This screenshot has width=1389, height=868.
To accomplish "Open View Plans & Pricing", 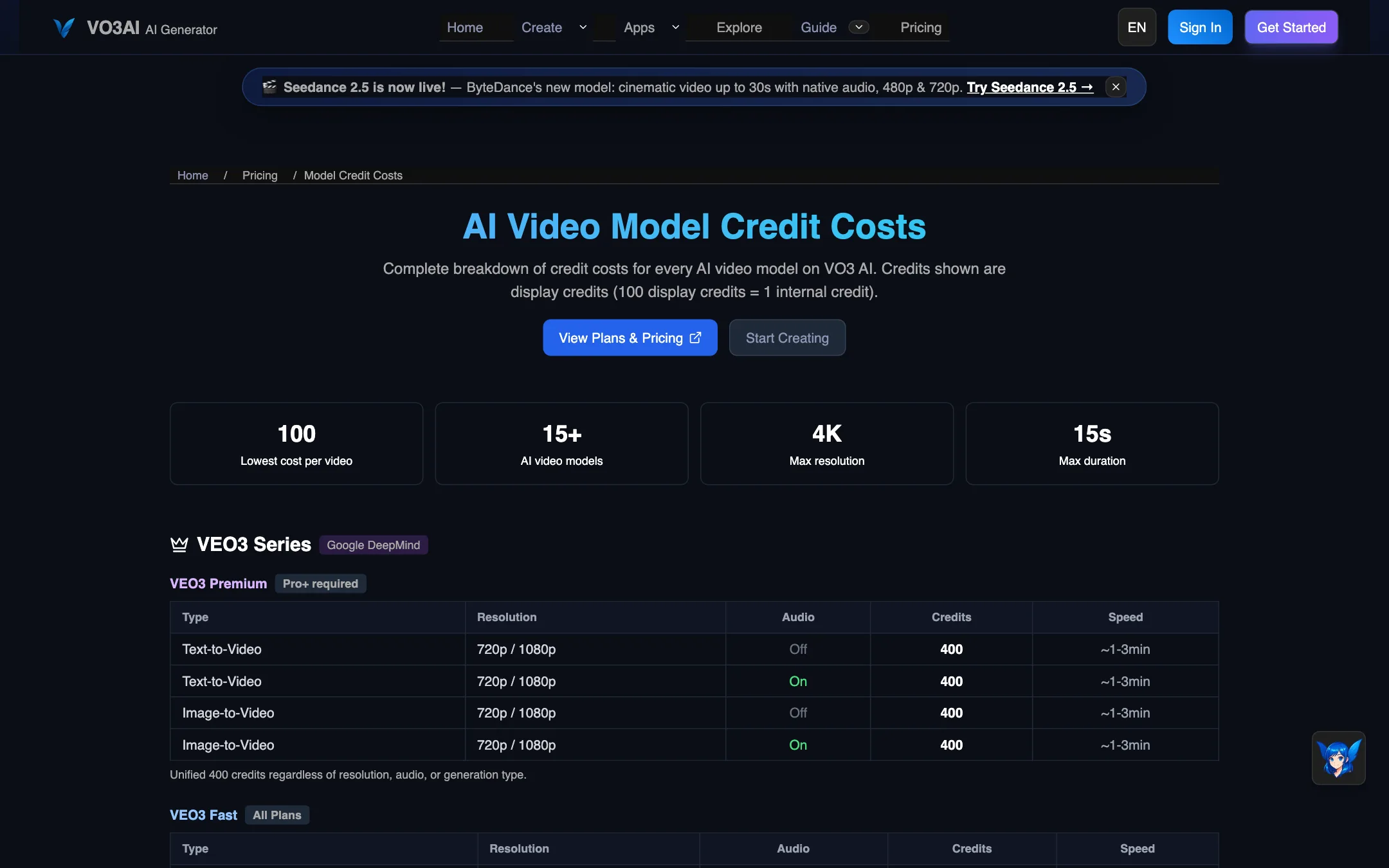I will click(630, 338).
